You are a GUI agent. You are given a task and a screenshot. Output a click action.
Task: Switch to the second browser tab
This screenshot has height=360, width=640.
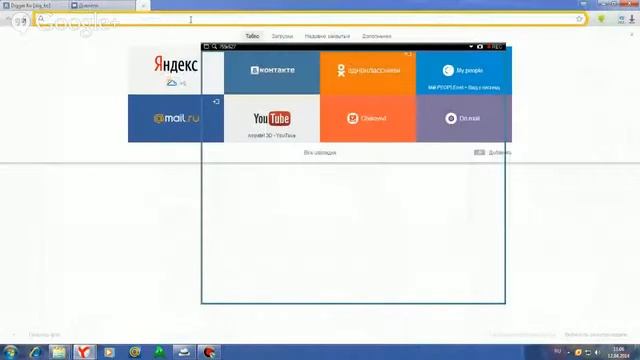tap(102, 6)
